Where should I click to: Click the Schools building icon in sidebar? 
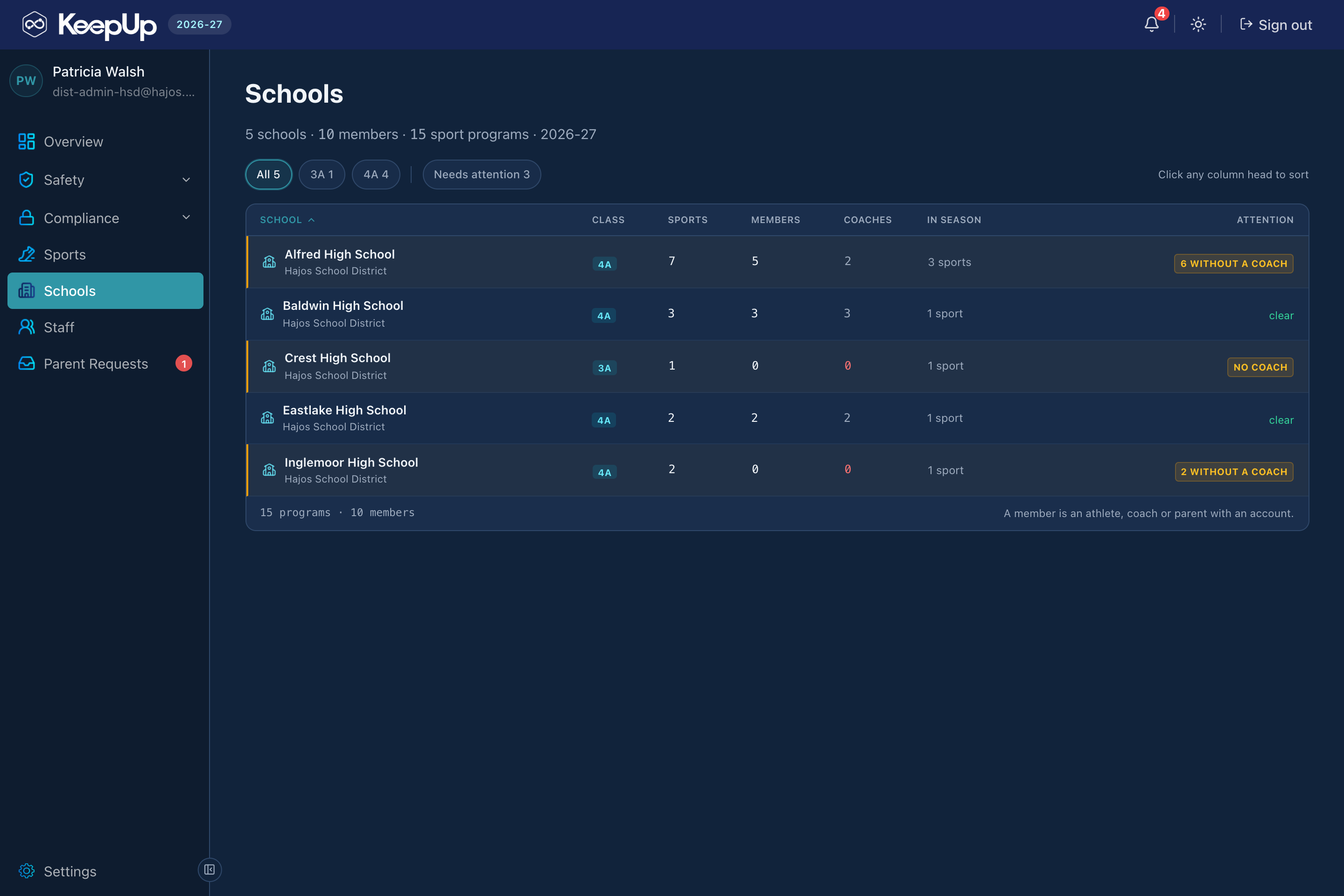(x=26, y=290)
